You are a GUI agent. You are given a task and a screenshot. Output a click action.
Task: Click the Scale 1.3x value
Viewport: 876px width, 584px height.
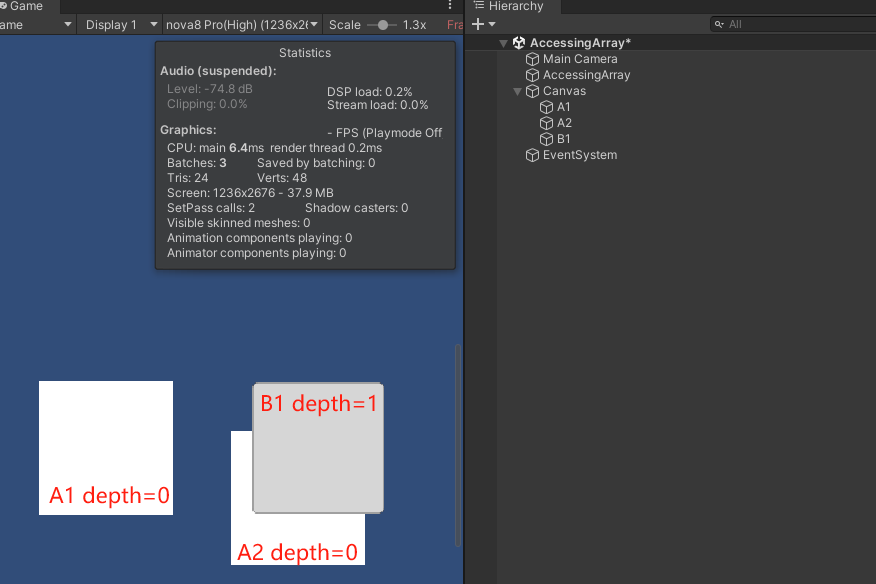tap(414, 25)
